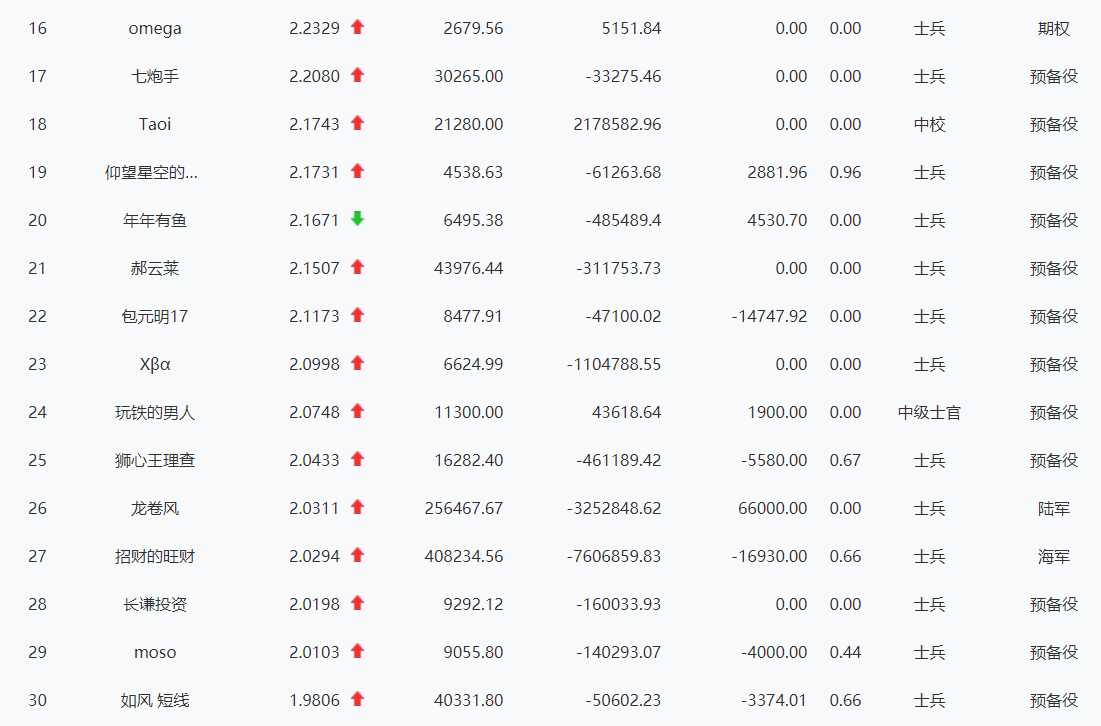Click the 期权 category label for omega
The image size is (1101, 726).
click(1053, 29)
